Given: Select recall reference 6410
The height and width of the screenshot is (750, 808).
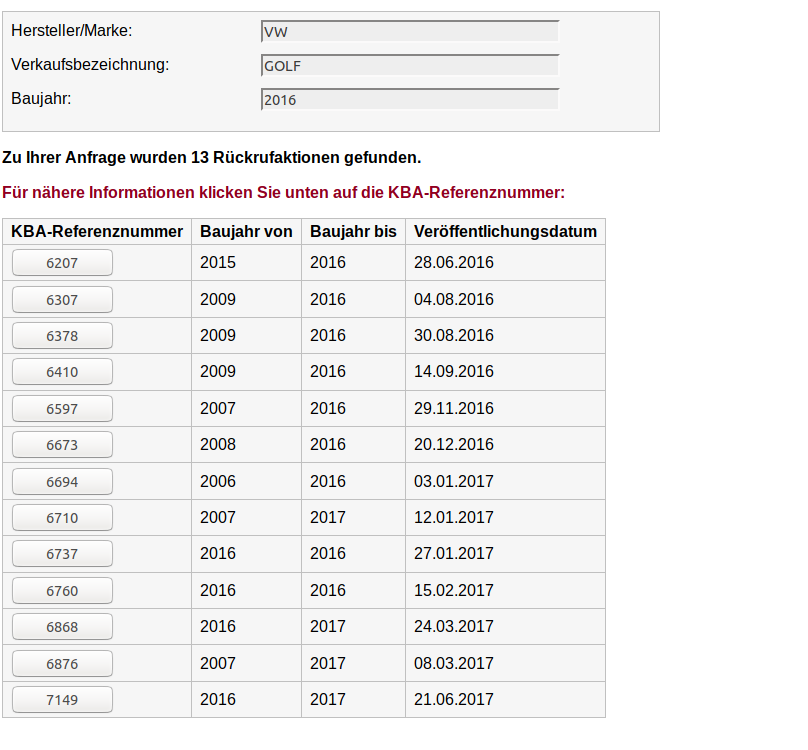Looking at the screenshot, I should point(62,372).
